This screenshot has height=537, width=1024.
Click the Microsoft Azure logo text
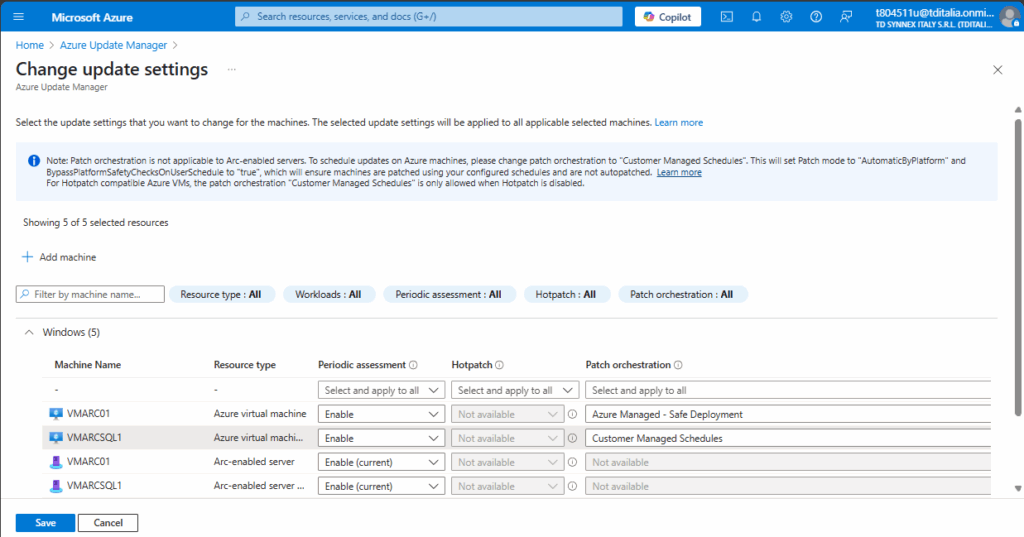point(92,17)
